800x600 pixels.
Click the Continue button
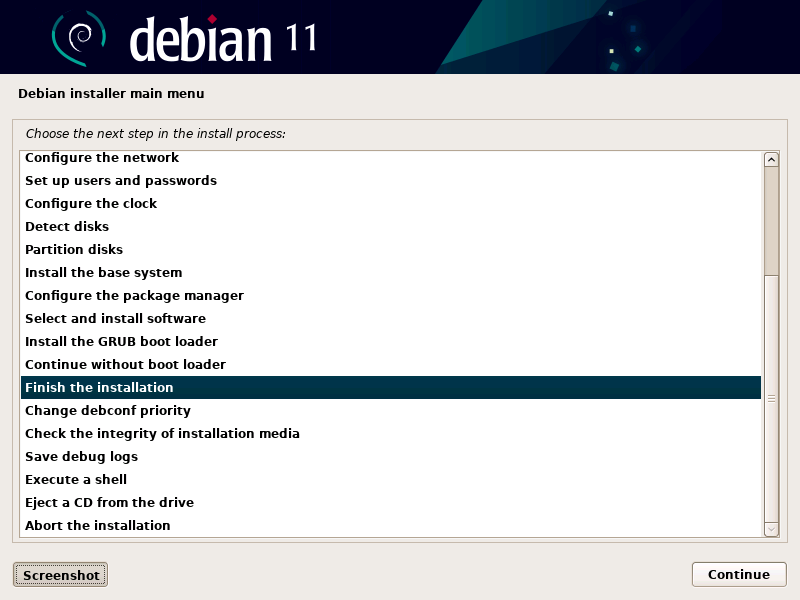coord(739,574)
